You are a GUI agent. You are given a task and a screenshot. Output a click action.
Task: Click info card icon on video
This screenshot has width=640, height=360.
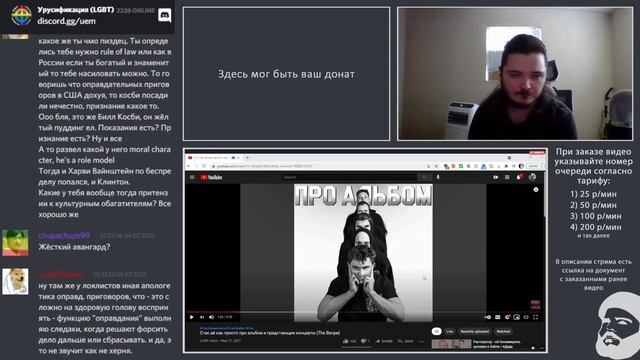[536, 190]
